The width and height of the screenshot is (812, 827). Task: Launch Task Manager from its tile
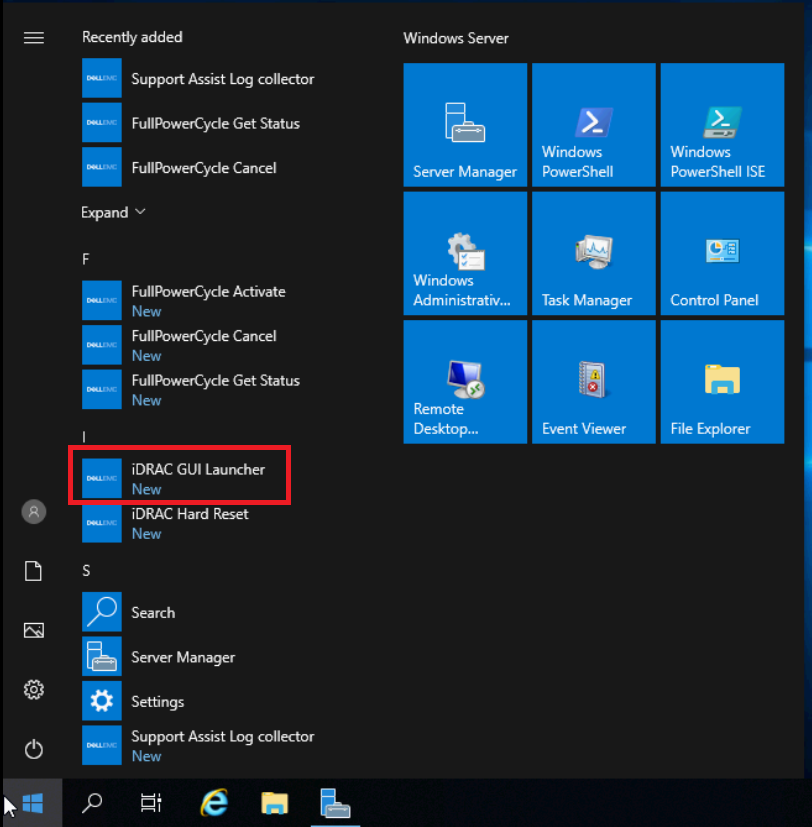593,253
